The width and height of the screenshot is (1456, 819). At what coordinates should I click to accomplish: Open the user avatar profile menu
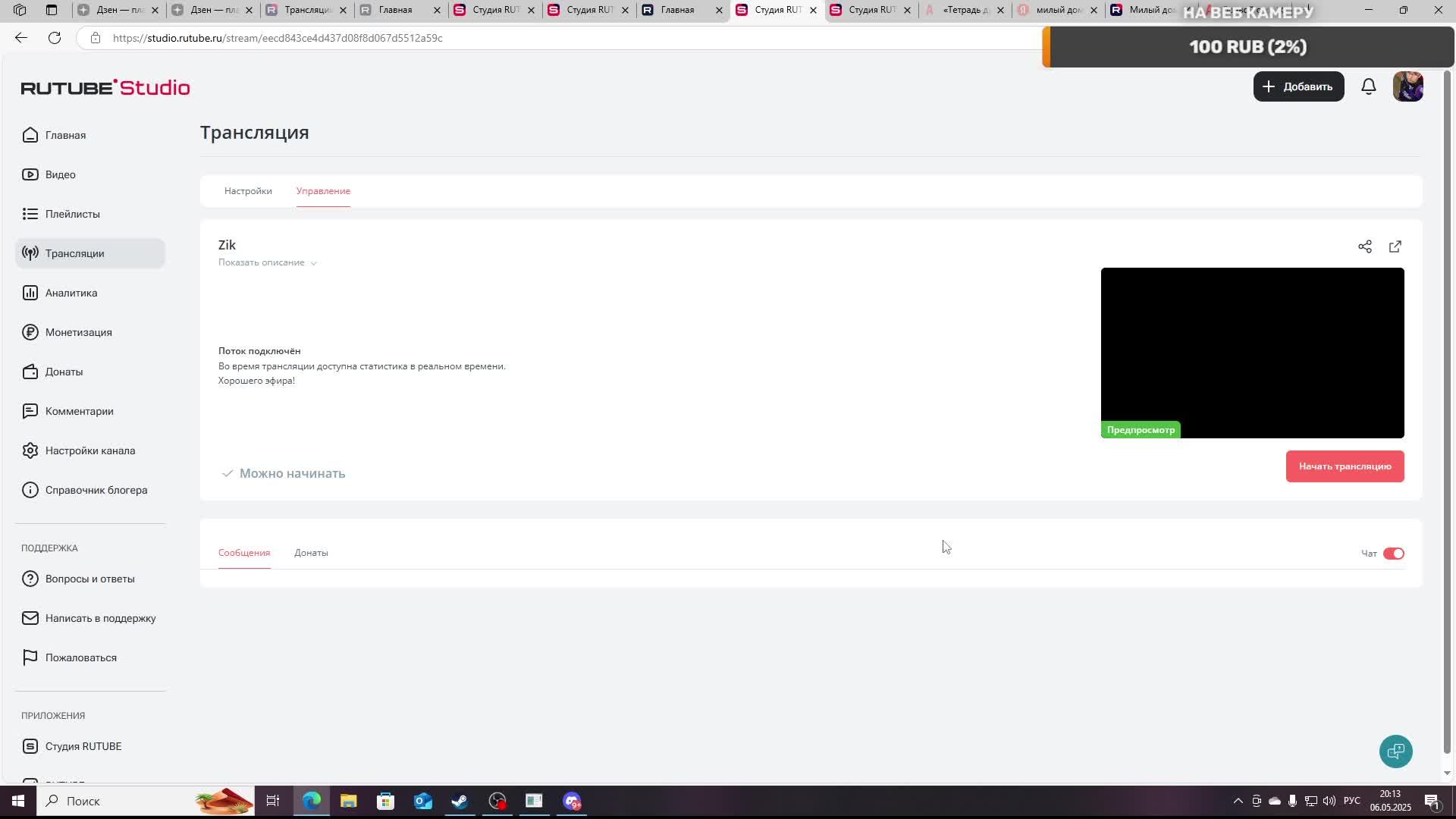1407,86
